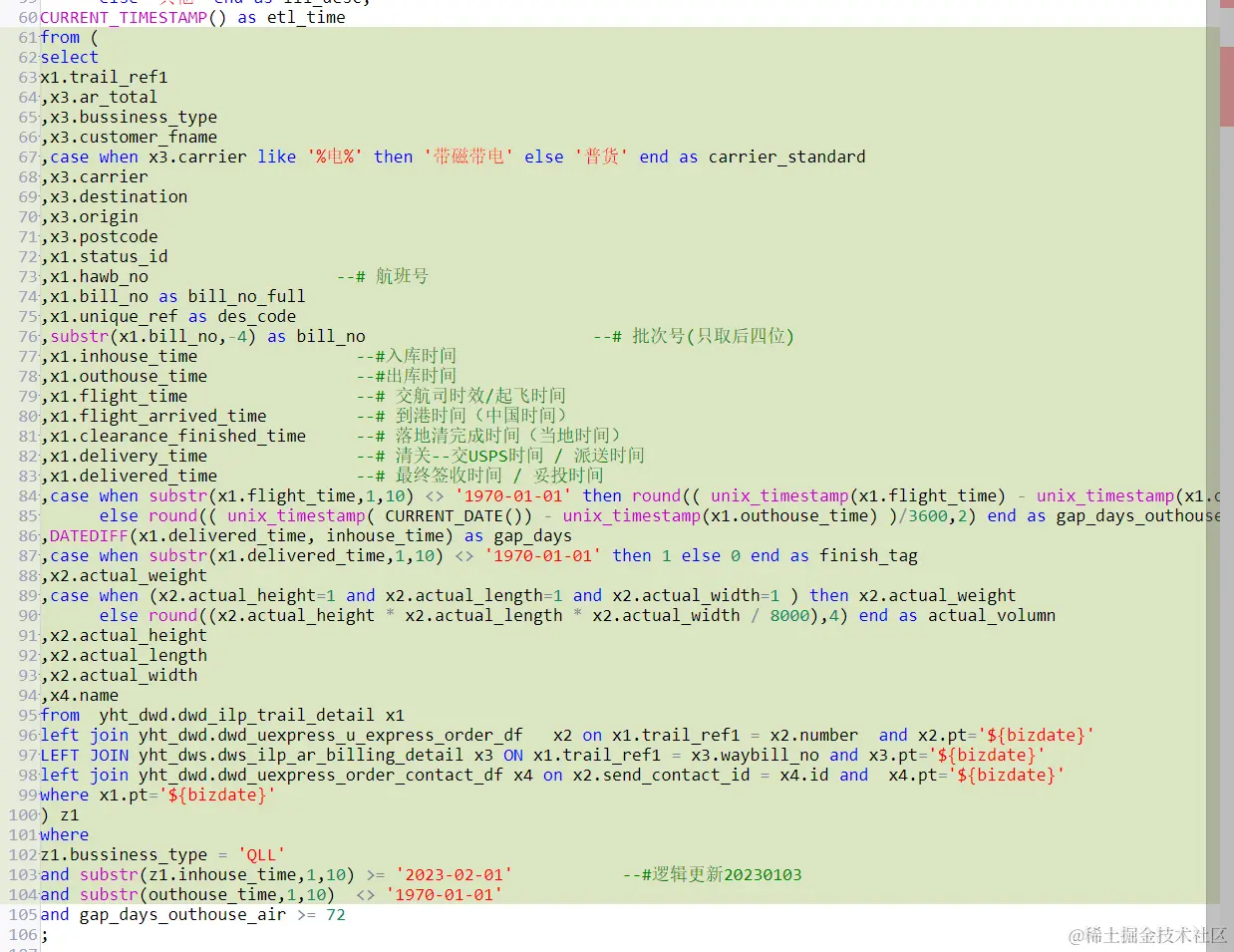Click the 3600 divisor value
The width and height of the screenshot is (1234, 952).
click(928, 515)
